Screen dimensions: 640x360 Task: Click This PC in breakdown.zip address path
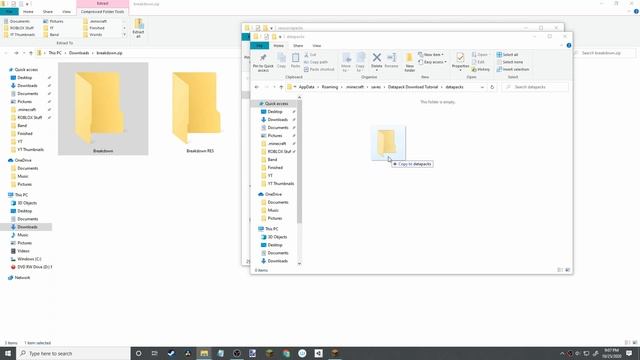click(x=55, y=53)
